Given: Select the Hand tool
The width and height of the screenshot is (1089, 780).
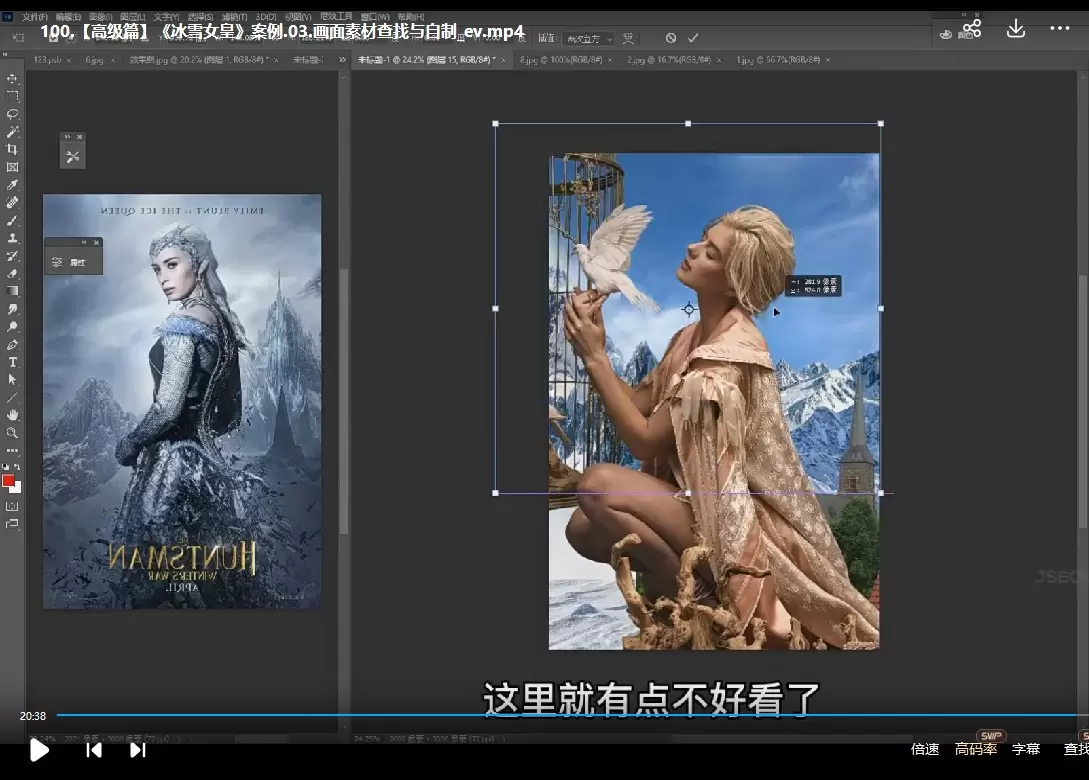Looking at the screenshot, I should point(12,414).
